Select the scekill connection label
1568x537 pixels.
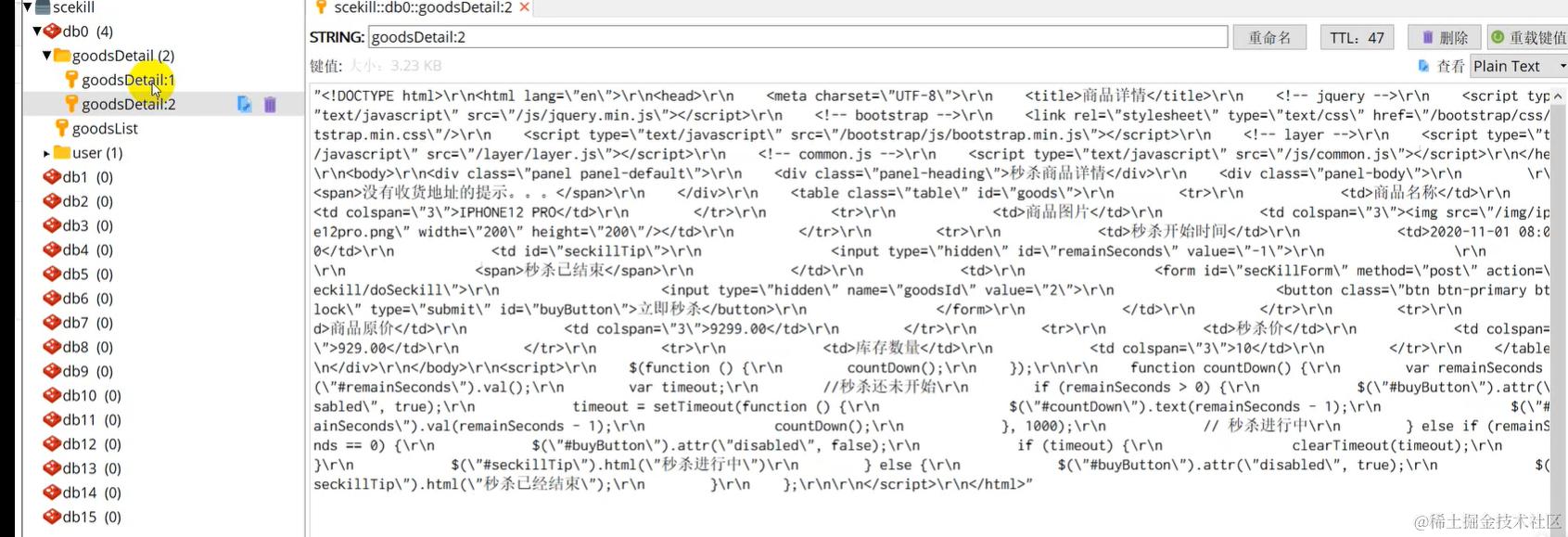pyautogui.click(x=73, y=7)
